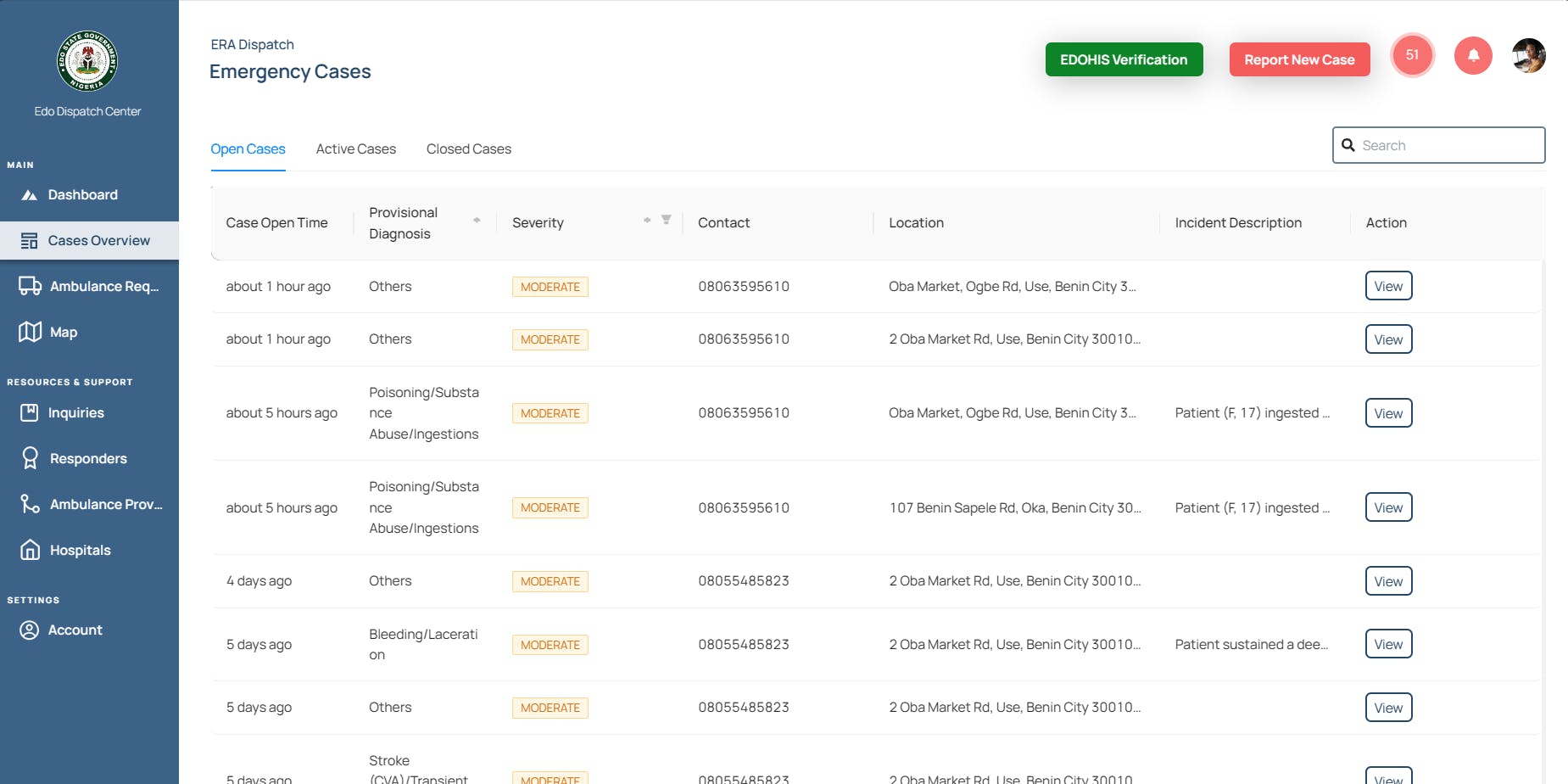Click the Incident Description header
The width and height of the screenshot is (1568, 784).
coord(1238,222)
